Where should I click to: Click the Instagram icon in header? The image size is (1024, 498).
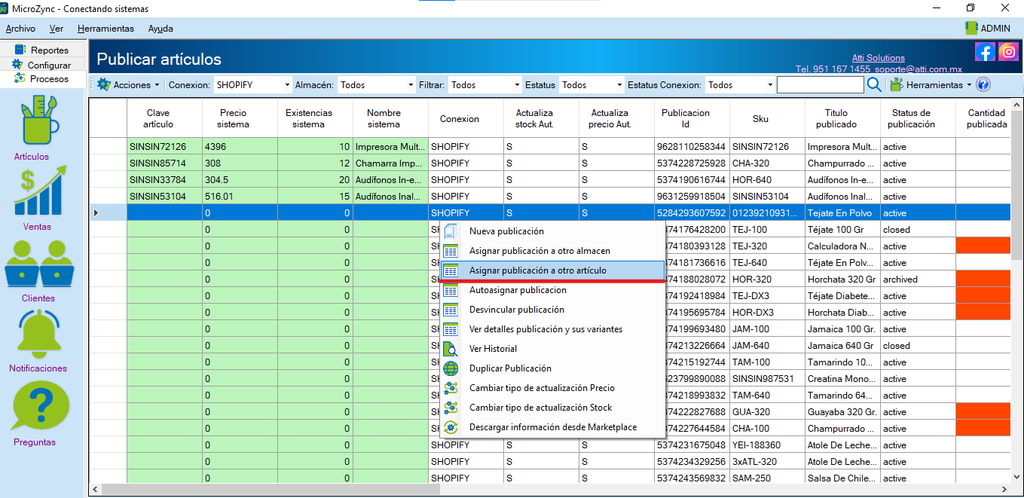(1008, 52)
